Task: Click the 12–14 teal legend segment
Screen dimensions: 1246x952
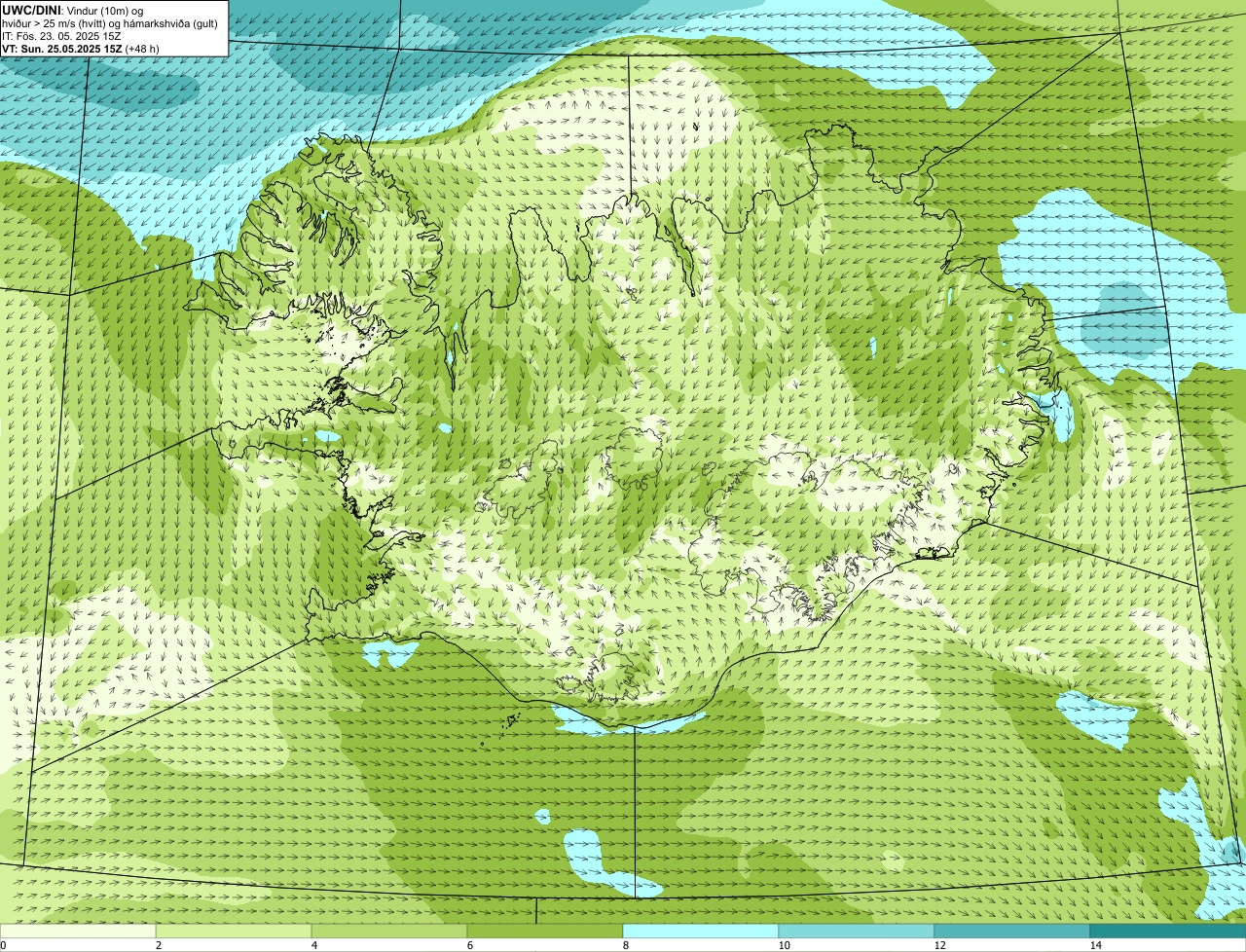Action: pos(1012,931)
